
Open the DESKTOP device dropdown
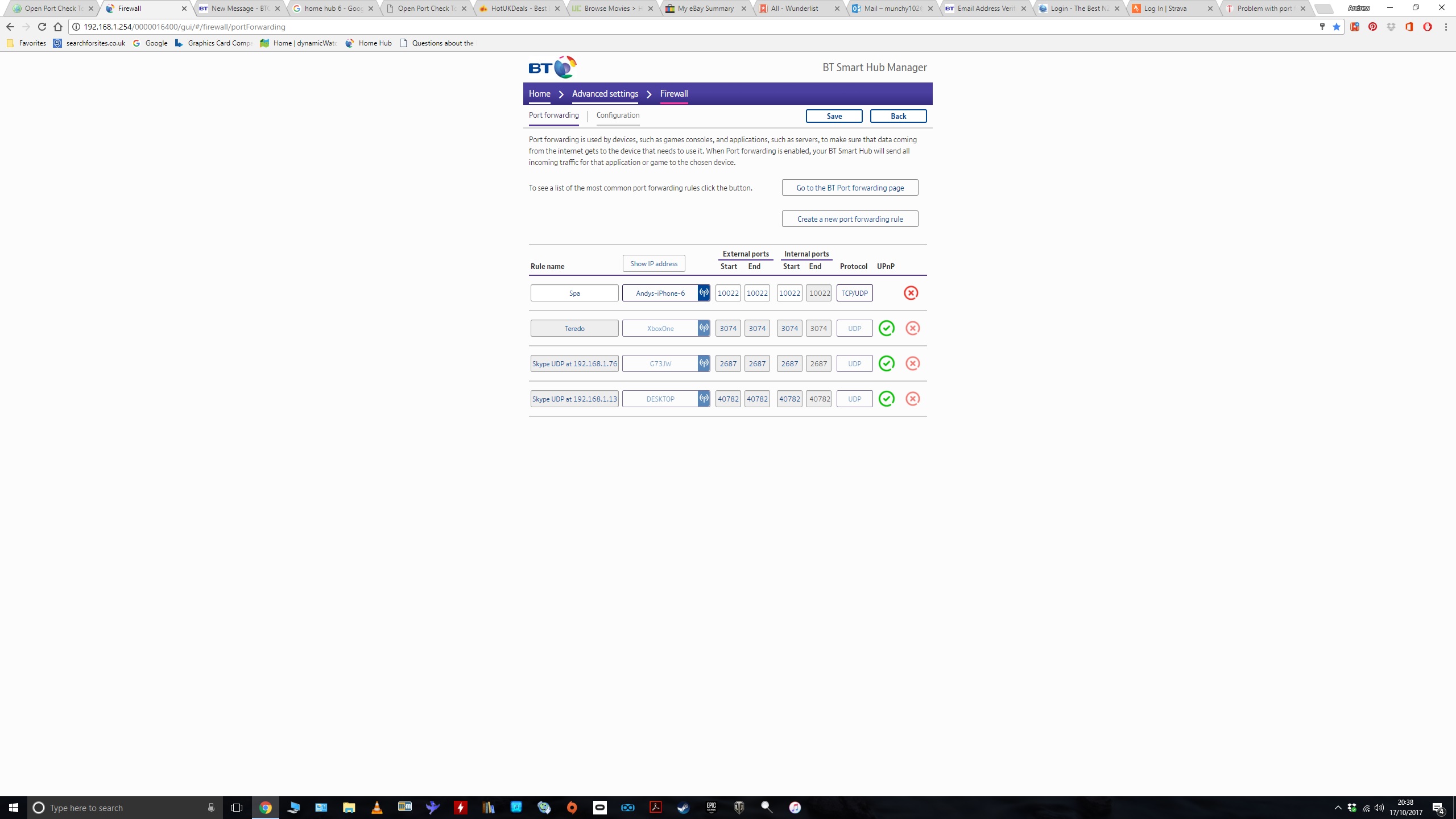(660, 399)
